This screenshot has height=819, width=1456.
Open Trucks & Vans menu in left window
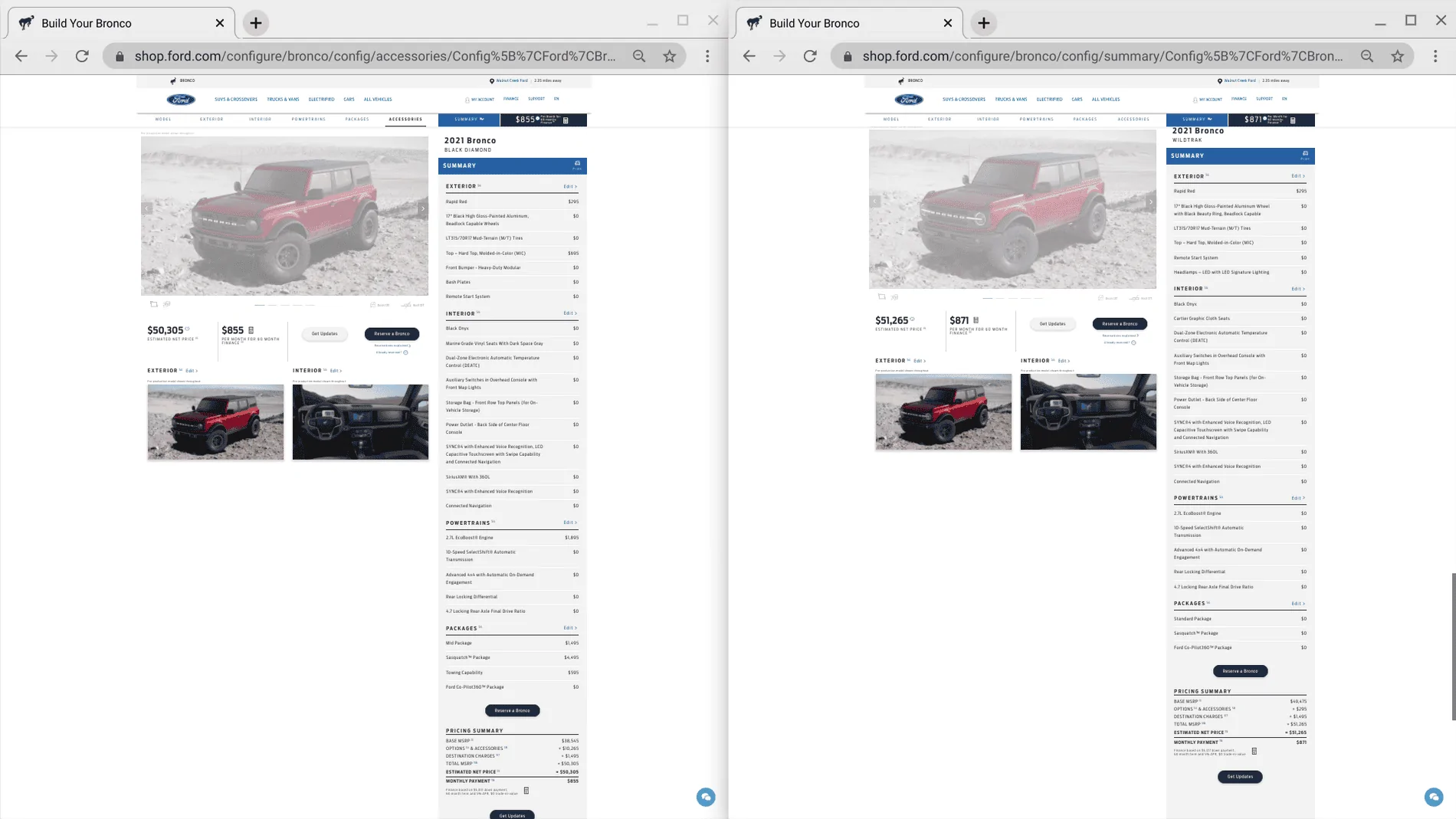(283, 100)
